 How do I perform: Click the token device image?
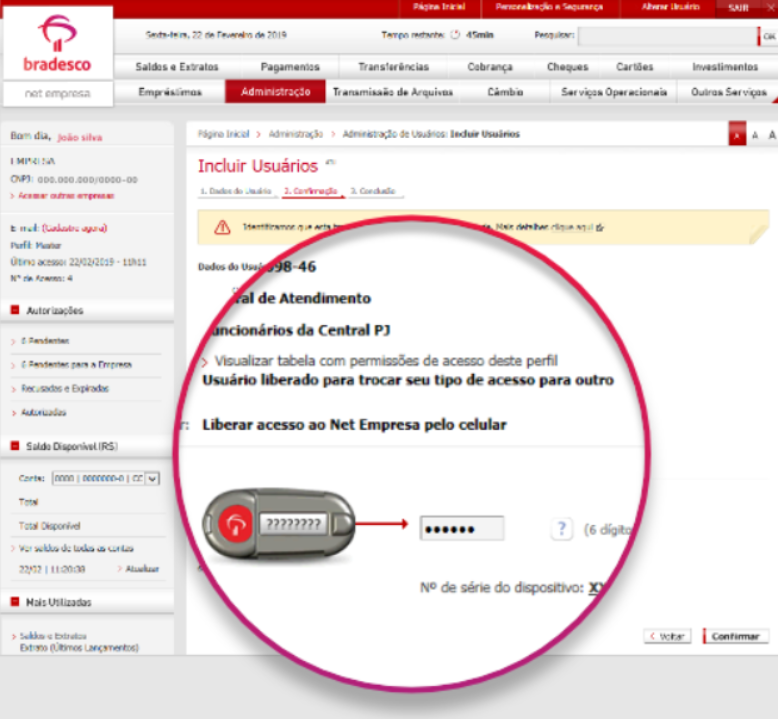pos(279,524)
